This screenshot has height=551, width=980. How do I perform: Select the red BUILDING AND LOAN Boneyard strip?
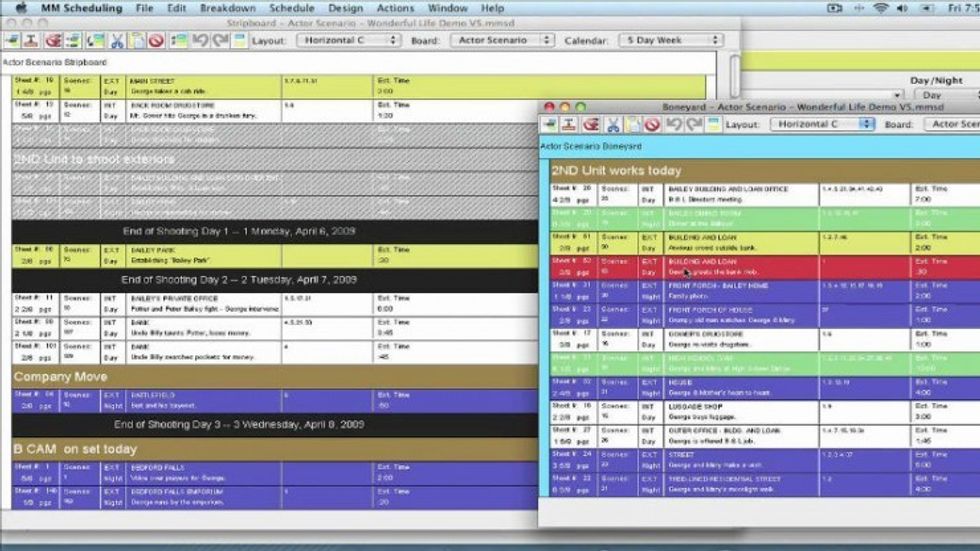(764, 267)
